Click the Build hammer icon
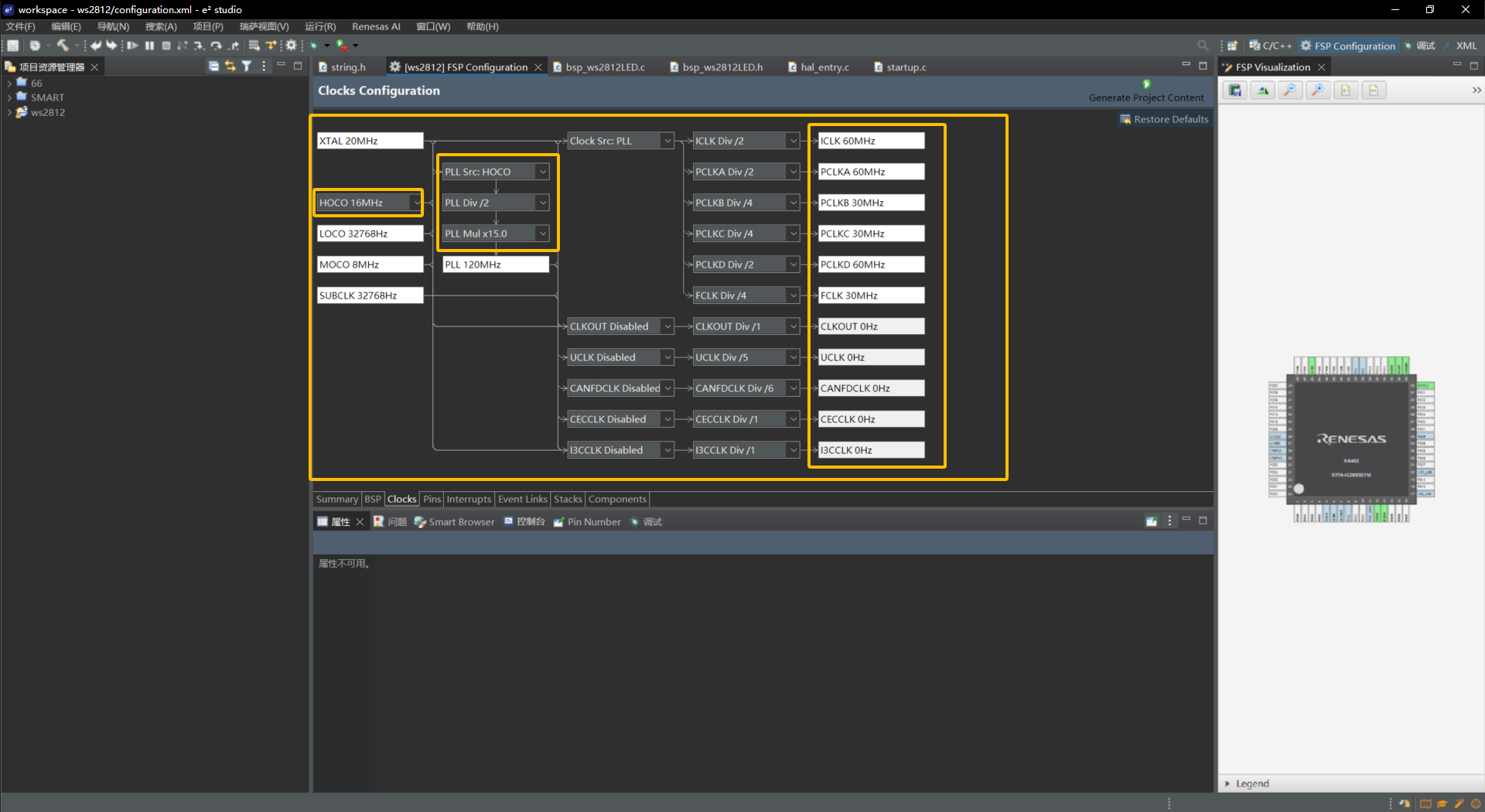The image size is (1485, 812). (63, 46)
